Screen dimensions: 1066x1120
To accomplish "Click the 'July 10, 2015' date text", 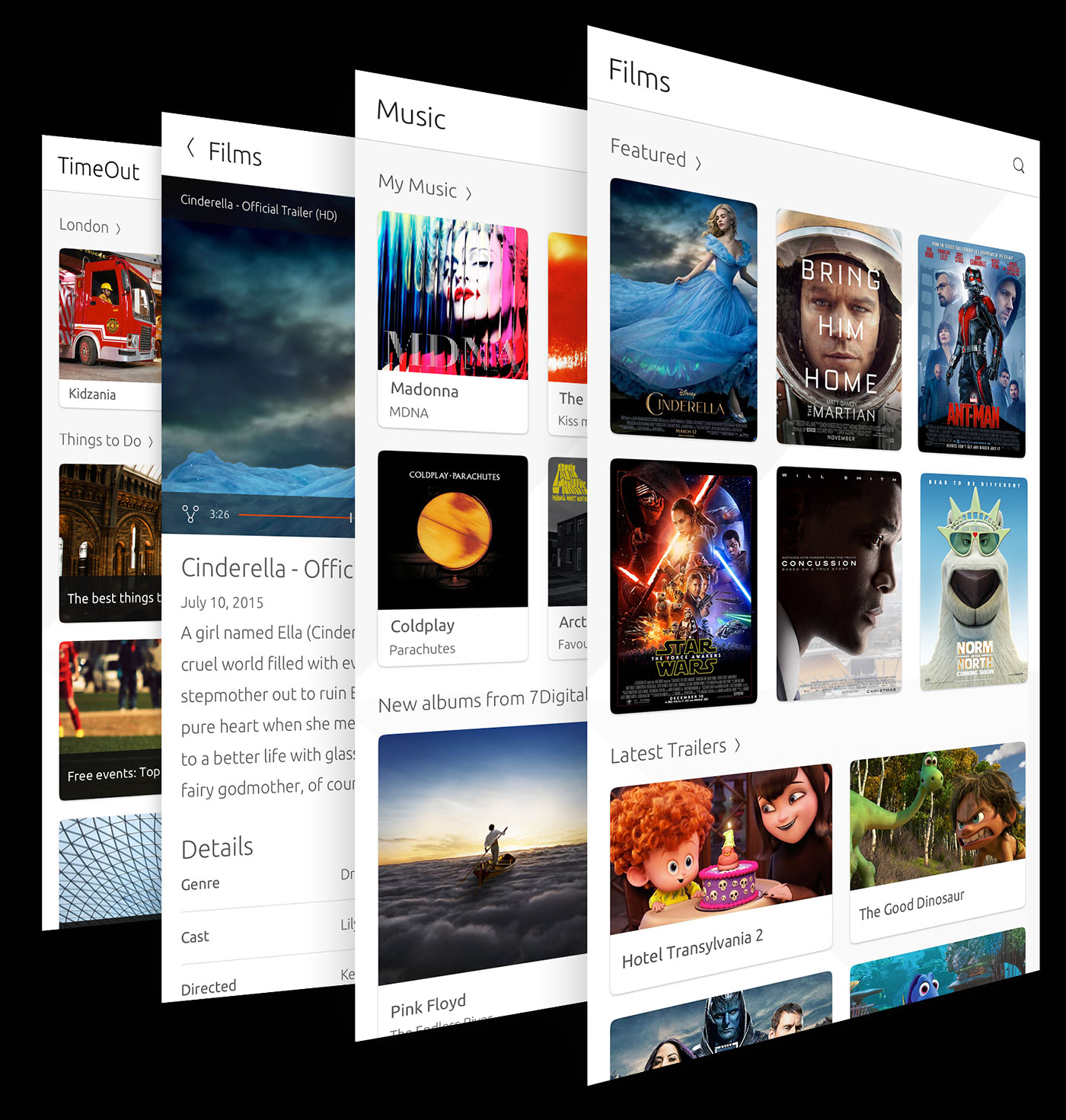I will click(222, 602).
